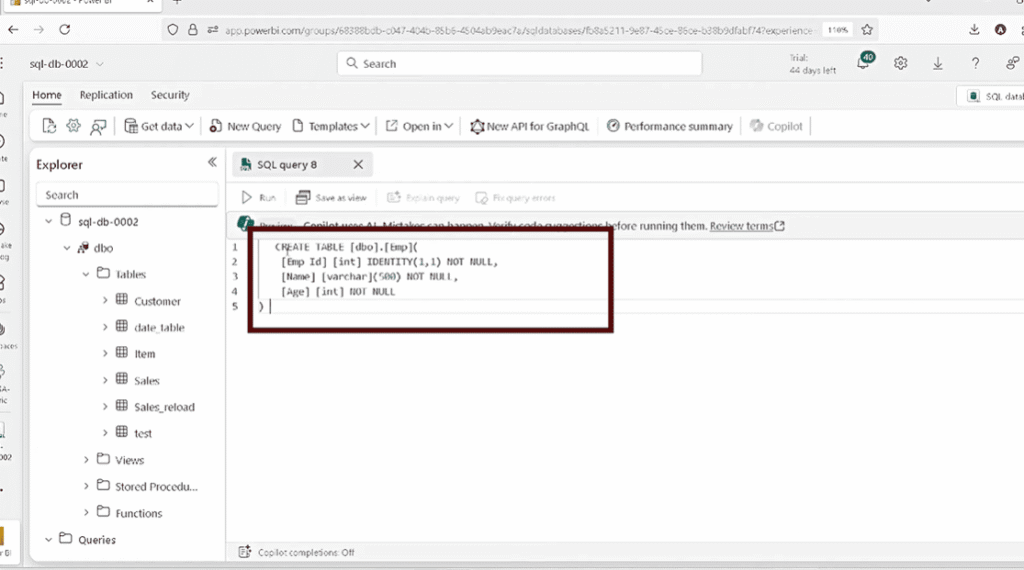
Task: Expand the date_table table
Action: pos(104,326)
